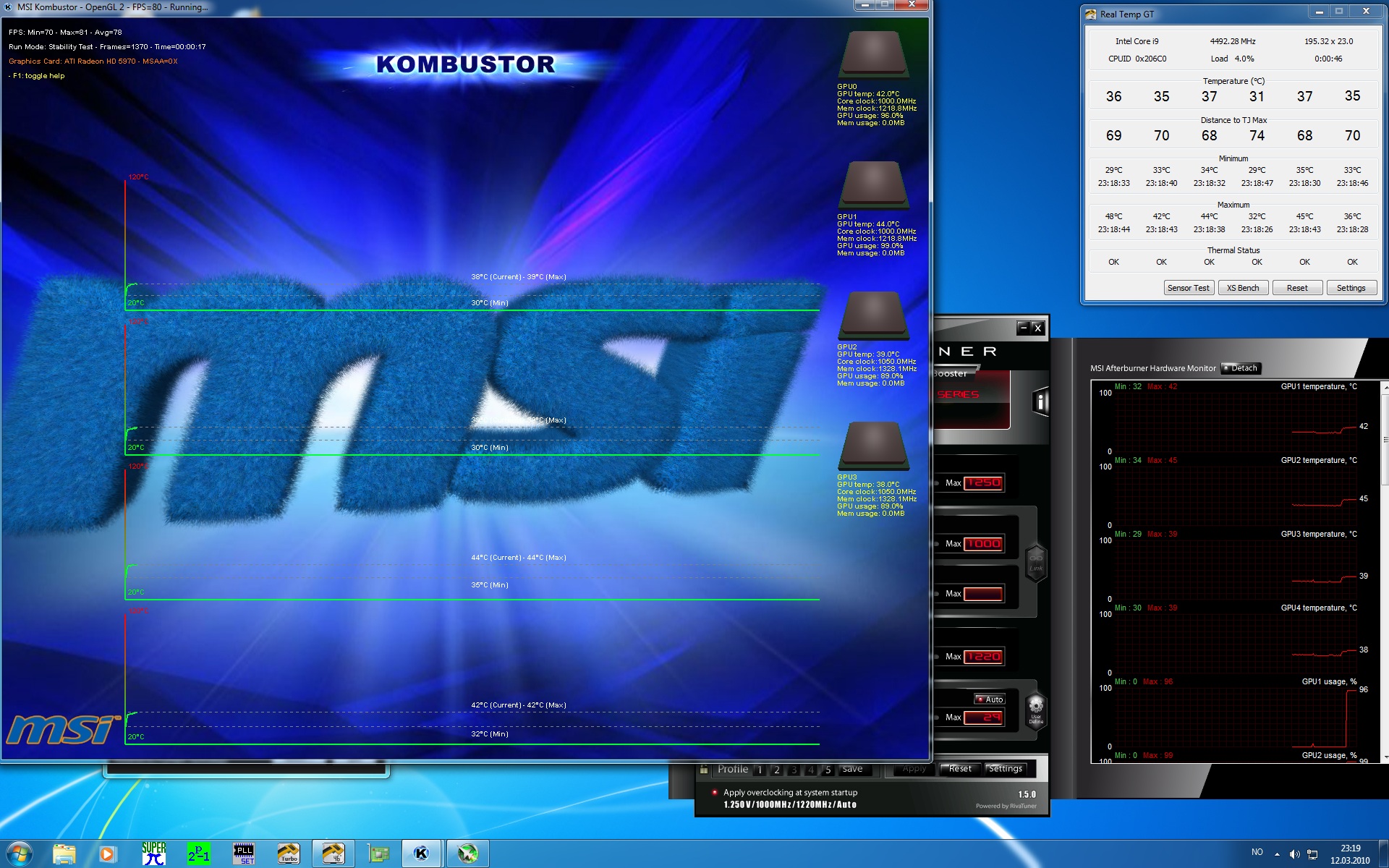The image size is (1389, 868).
Task: Click Sensor Test in Real Temp GT
Action: point(1188,288)
